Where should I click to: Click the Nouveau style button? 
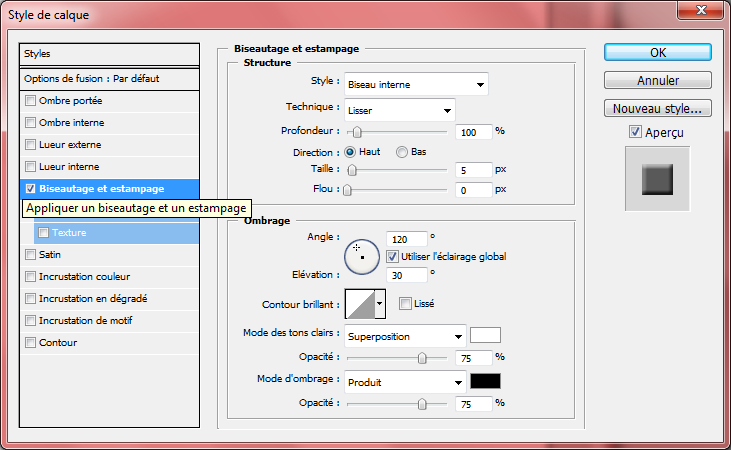[657, 108]
